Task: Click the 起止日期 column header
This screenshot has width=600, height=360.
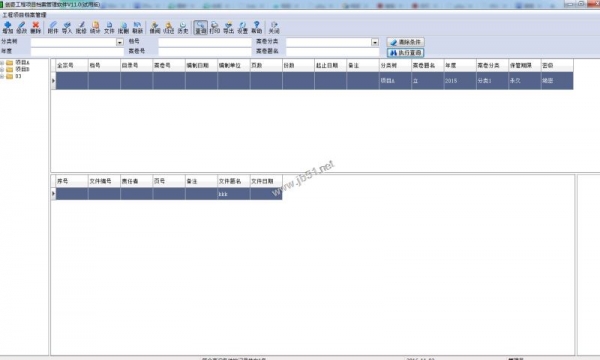Action: click(331, 65)
